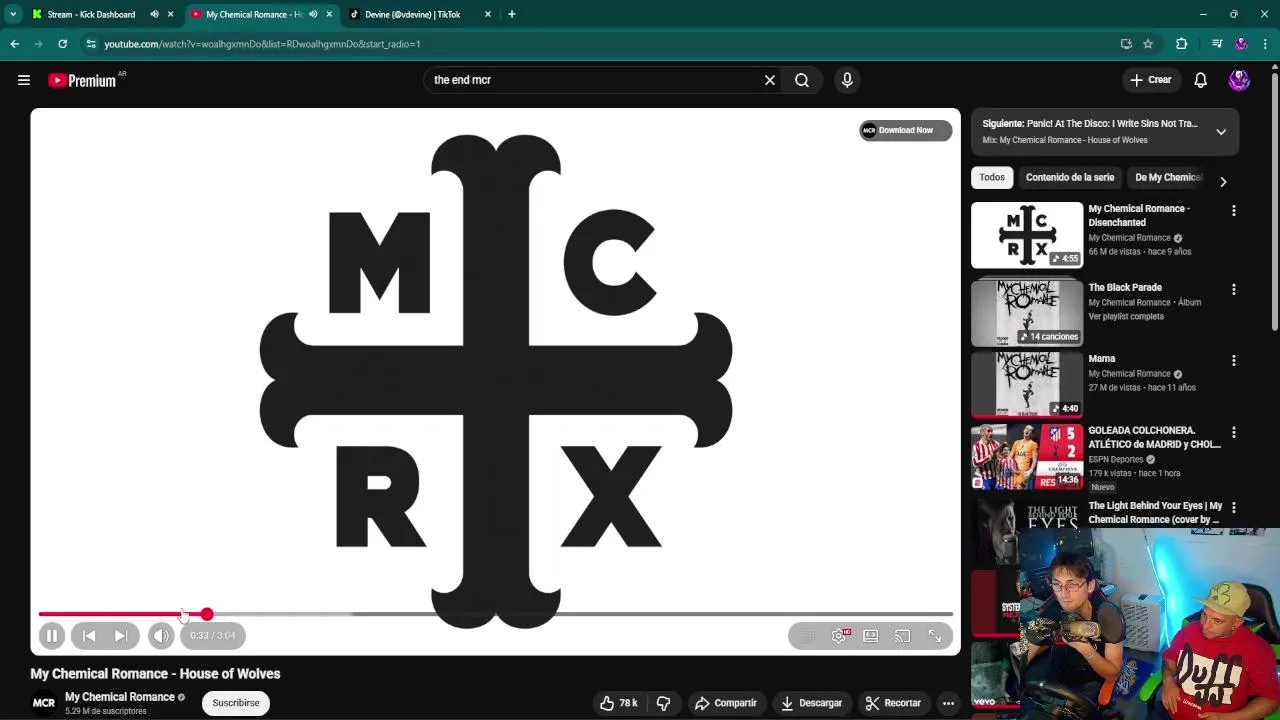Click the Compartir share button
Screen dimensions: 1280x720
click(726, 703)
